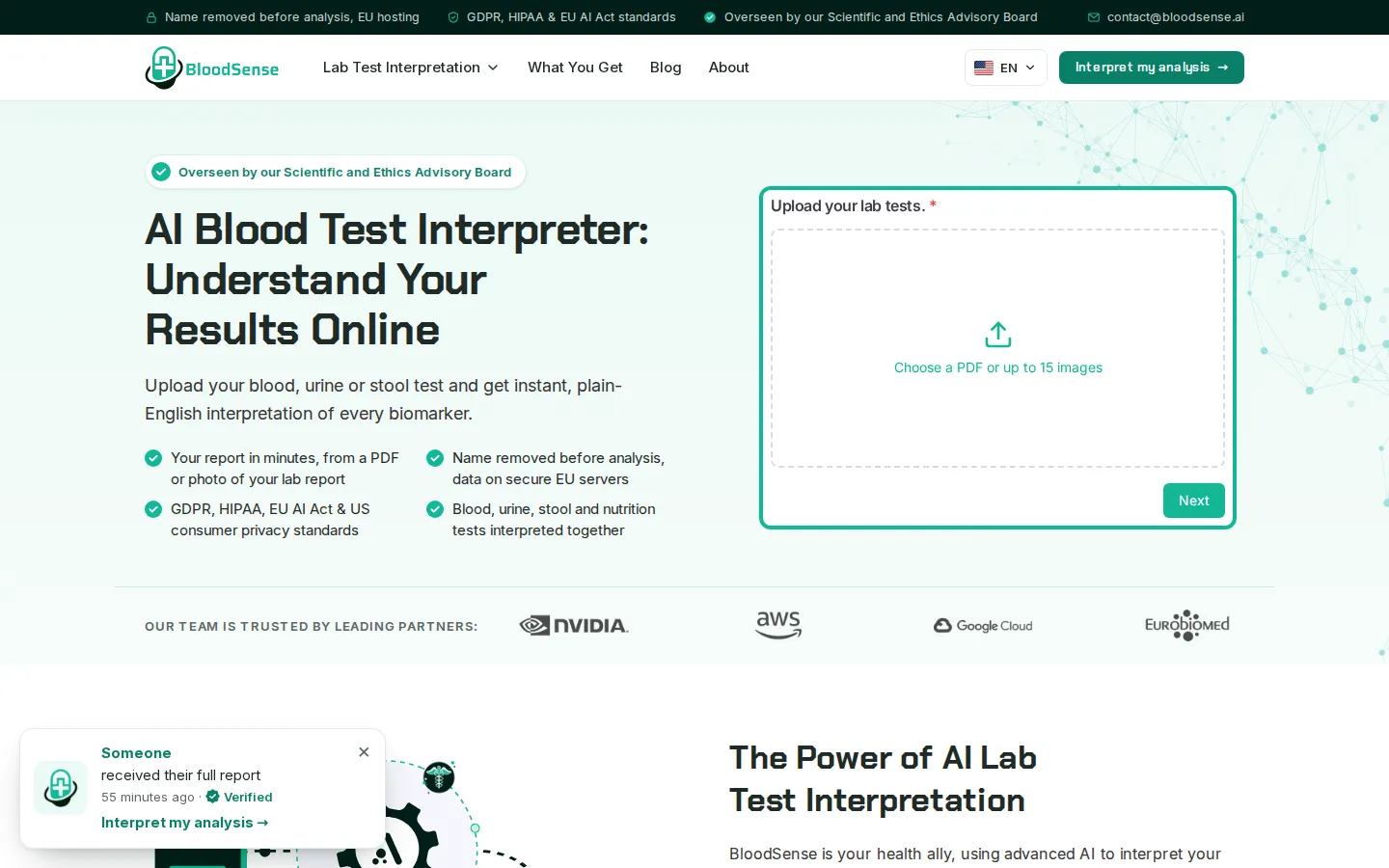This screenshot has height=868, width=1389.
Task: Click the Eurobiomed partner logo
Action: pyautogui.click(x=1187, y=625)
